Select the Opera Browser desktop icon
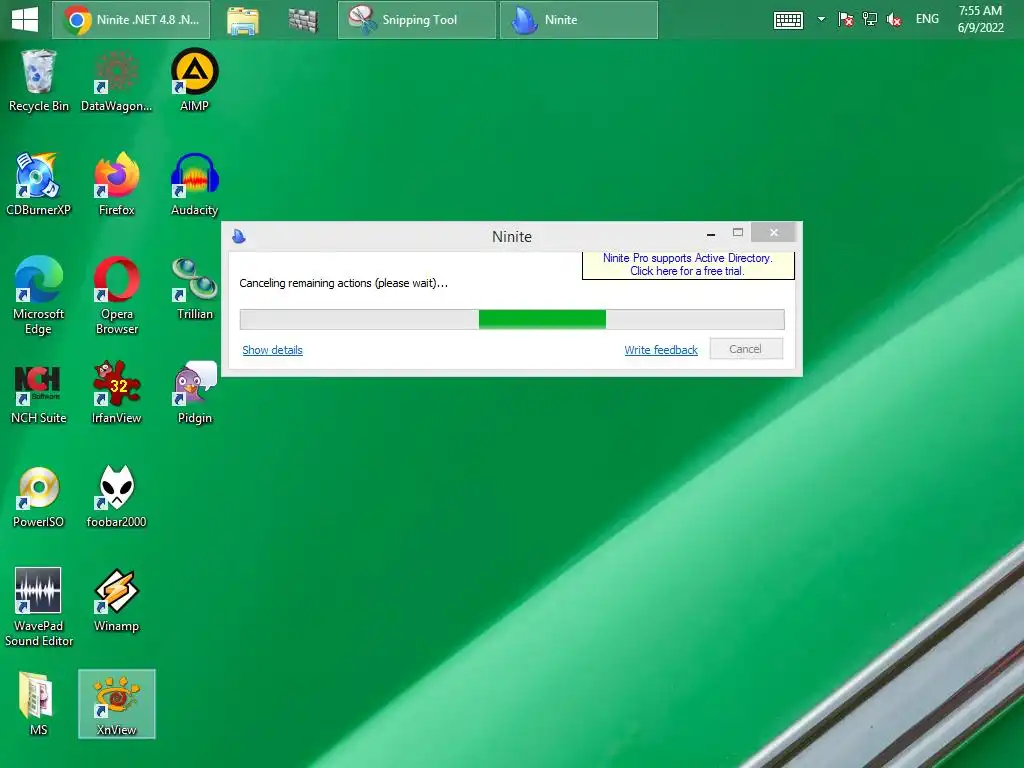Screen dimensions: 1024x768 (116, 296)
